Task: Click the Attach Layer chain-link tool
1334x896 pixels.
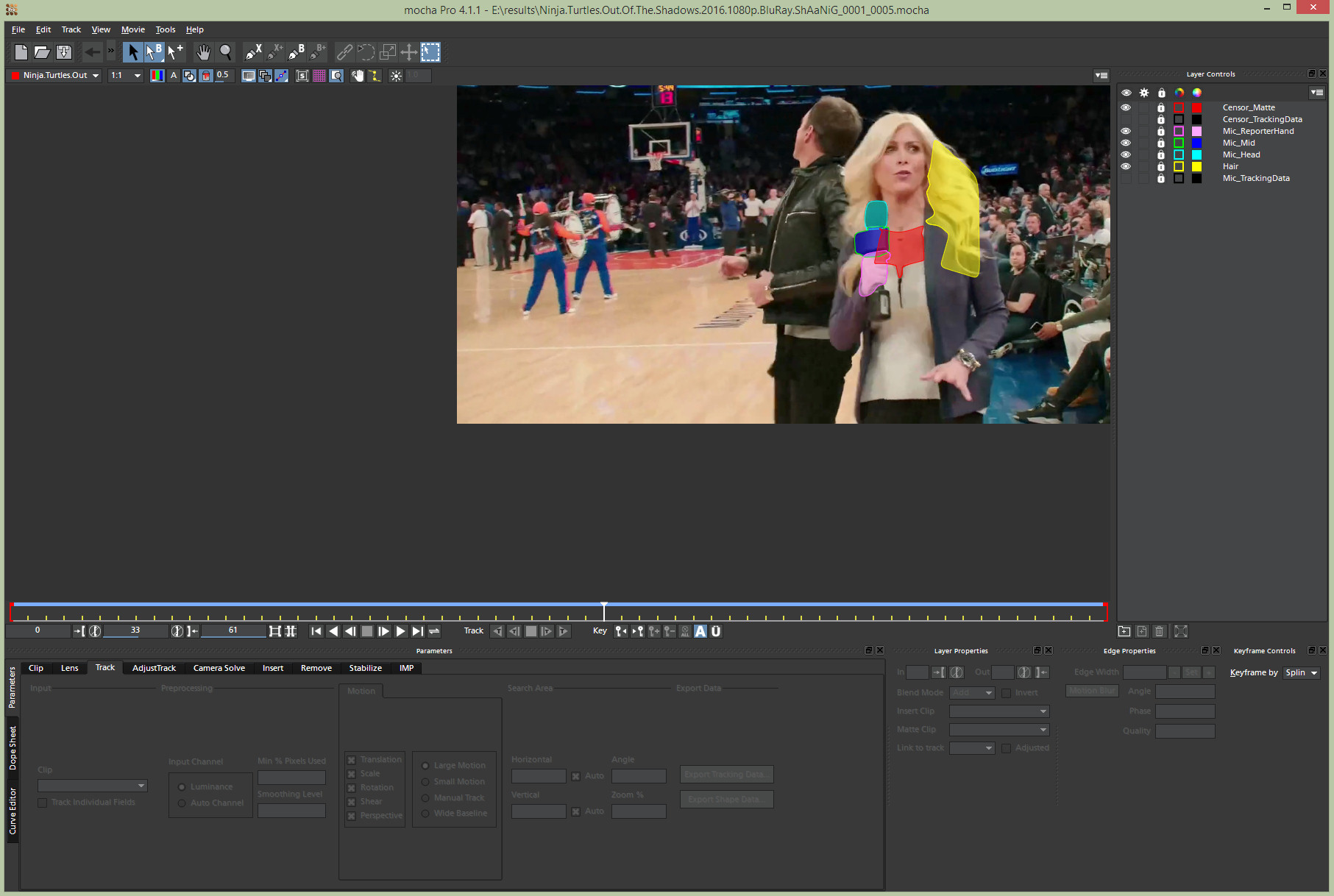Action: (344, 52)
